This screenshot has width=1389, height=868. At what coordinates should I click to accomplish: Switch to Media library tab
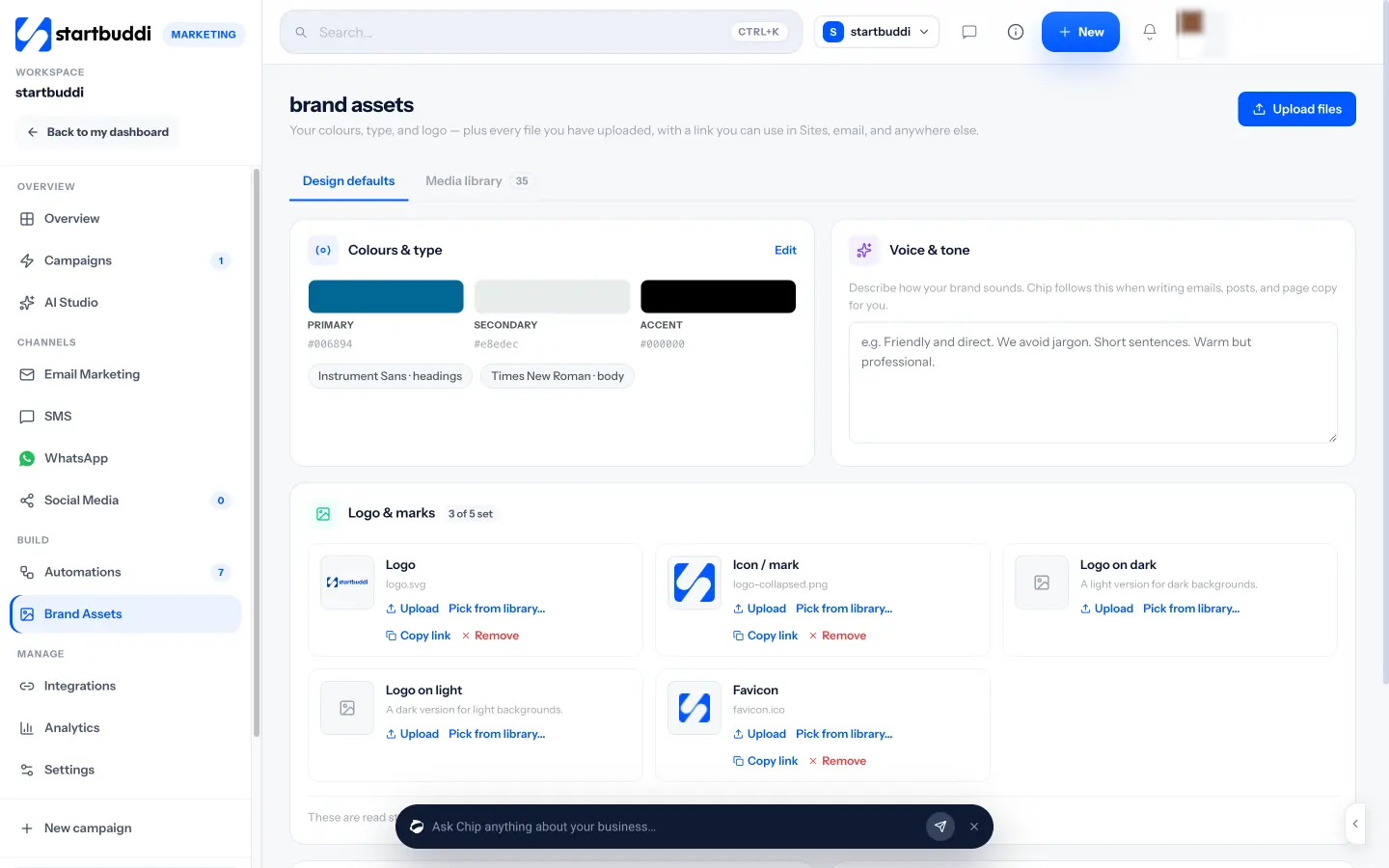tap(478, 181)
